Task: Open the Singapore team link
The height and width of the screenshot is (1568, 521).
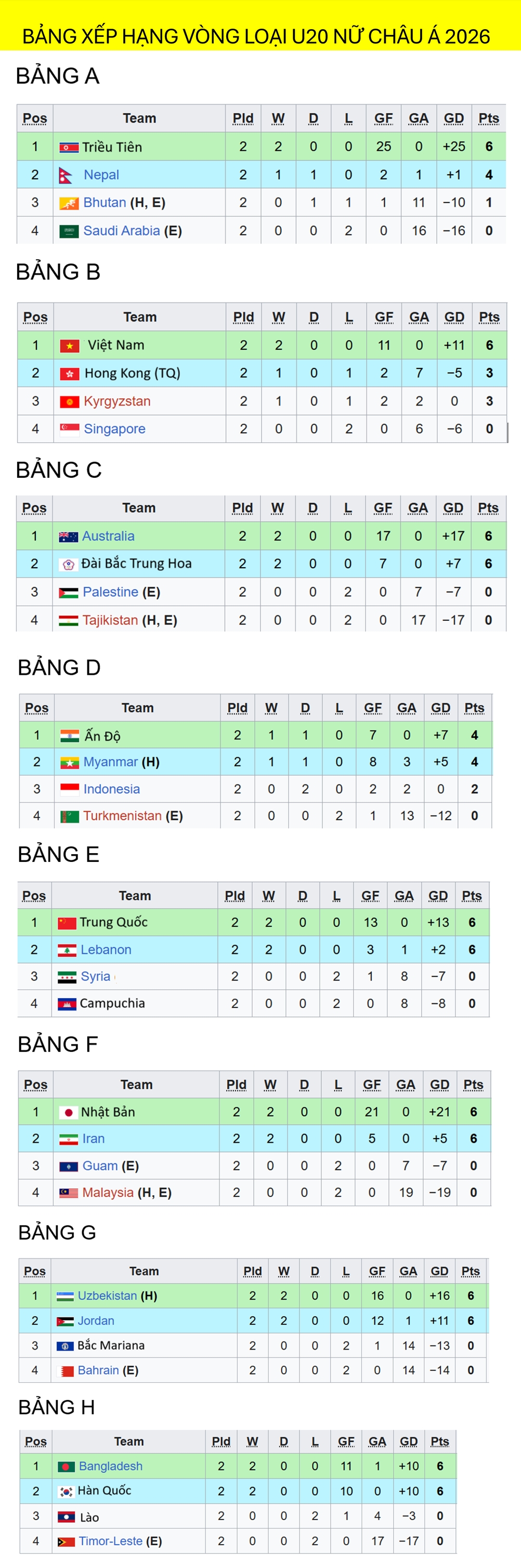Action: click(x=114, y=429)
